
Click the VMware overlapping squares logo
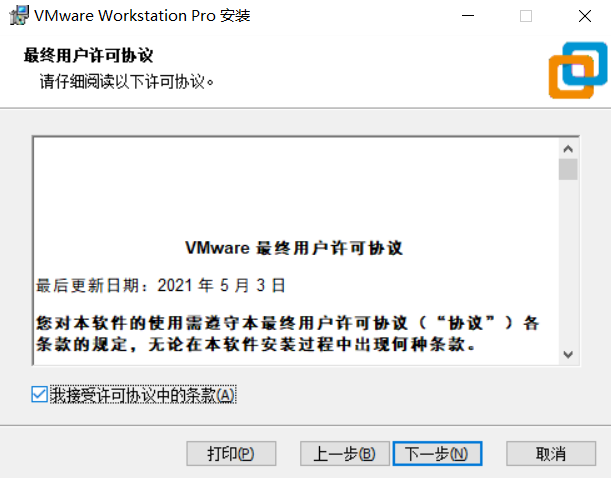tap(578, 70)
